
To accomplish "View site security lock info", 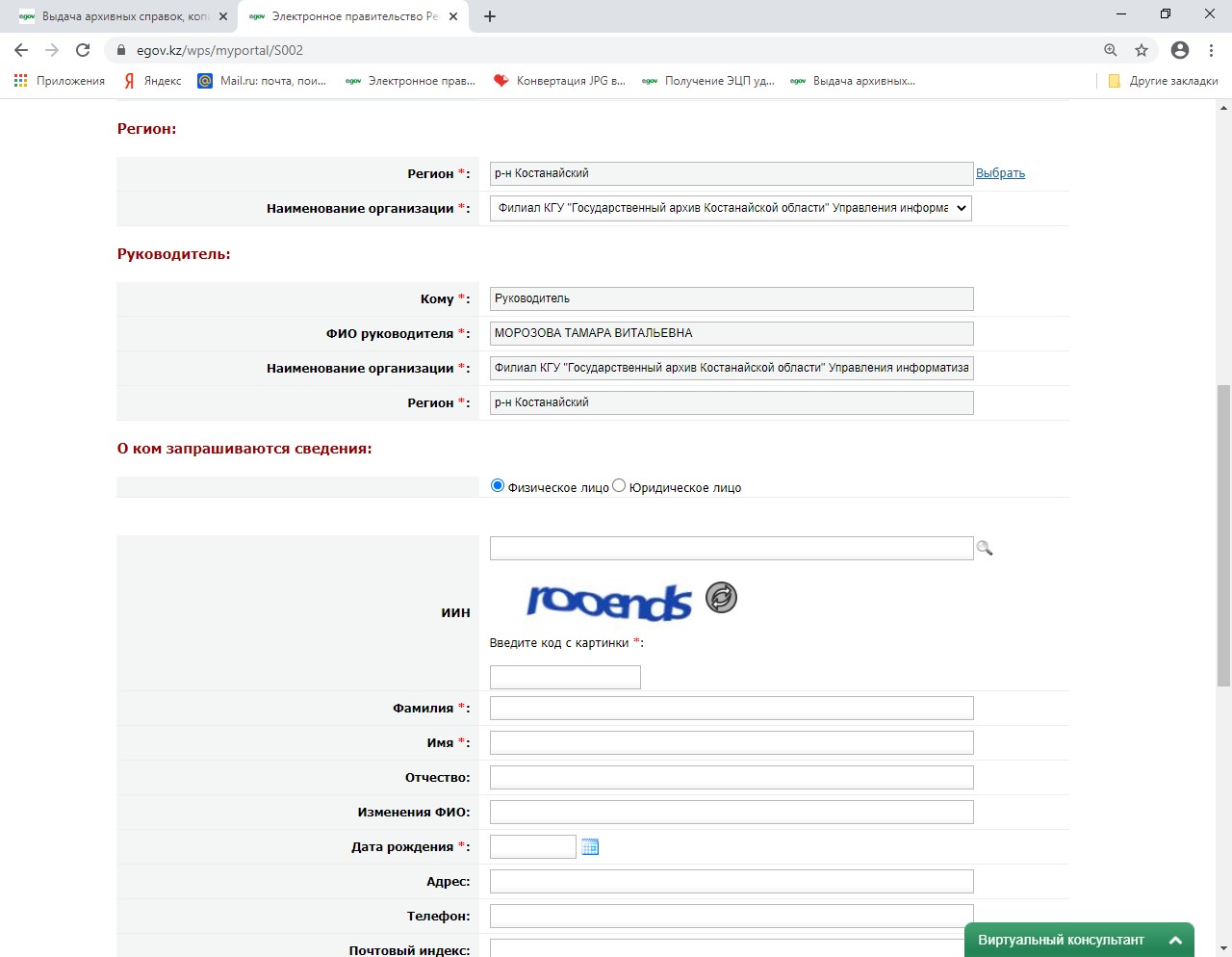I will pyautogui.click(x=121, y=50).
